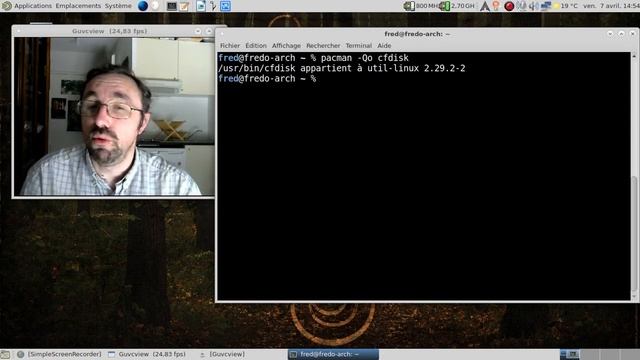The width and height of the screenshot is (640, 360).
Task: Open Fichier menu in terminal
Action: coord(230,46)
